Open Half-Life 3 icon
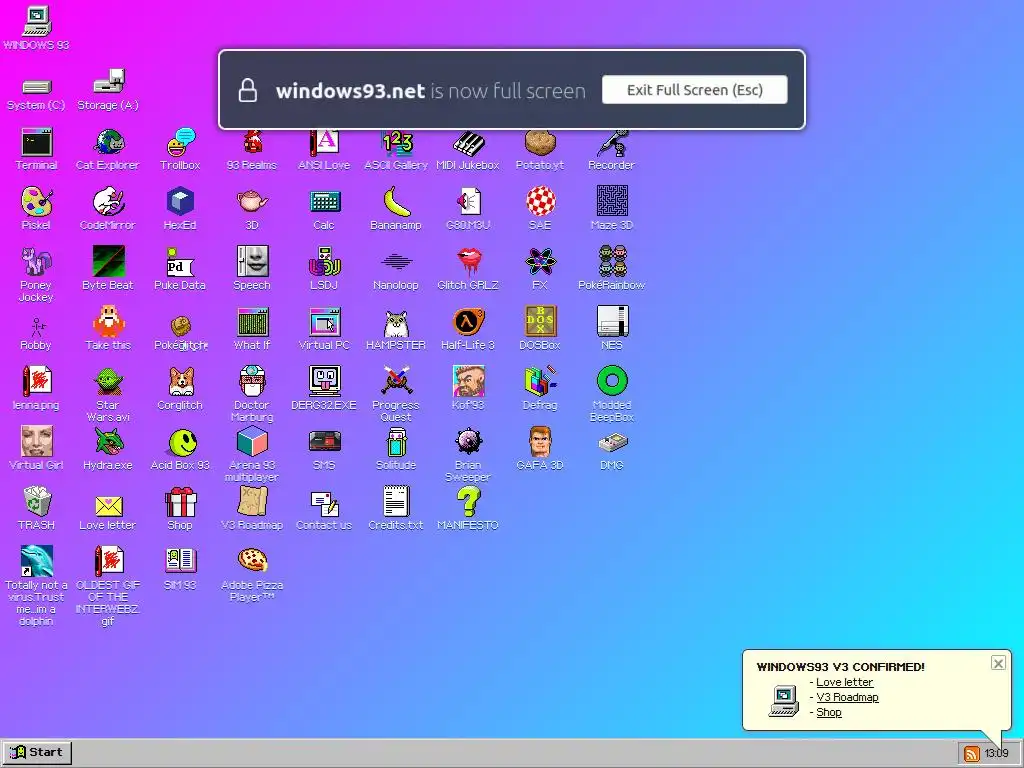The width and height of the screenshot is (1024, 768). (468, 322)
